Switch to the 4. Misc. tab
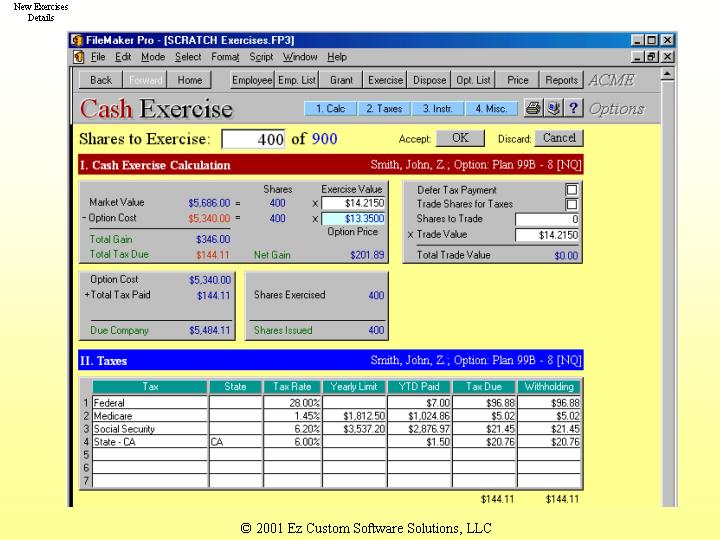720x540 pixels. click(x=491, y=109)
